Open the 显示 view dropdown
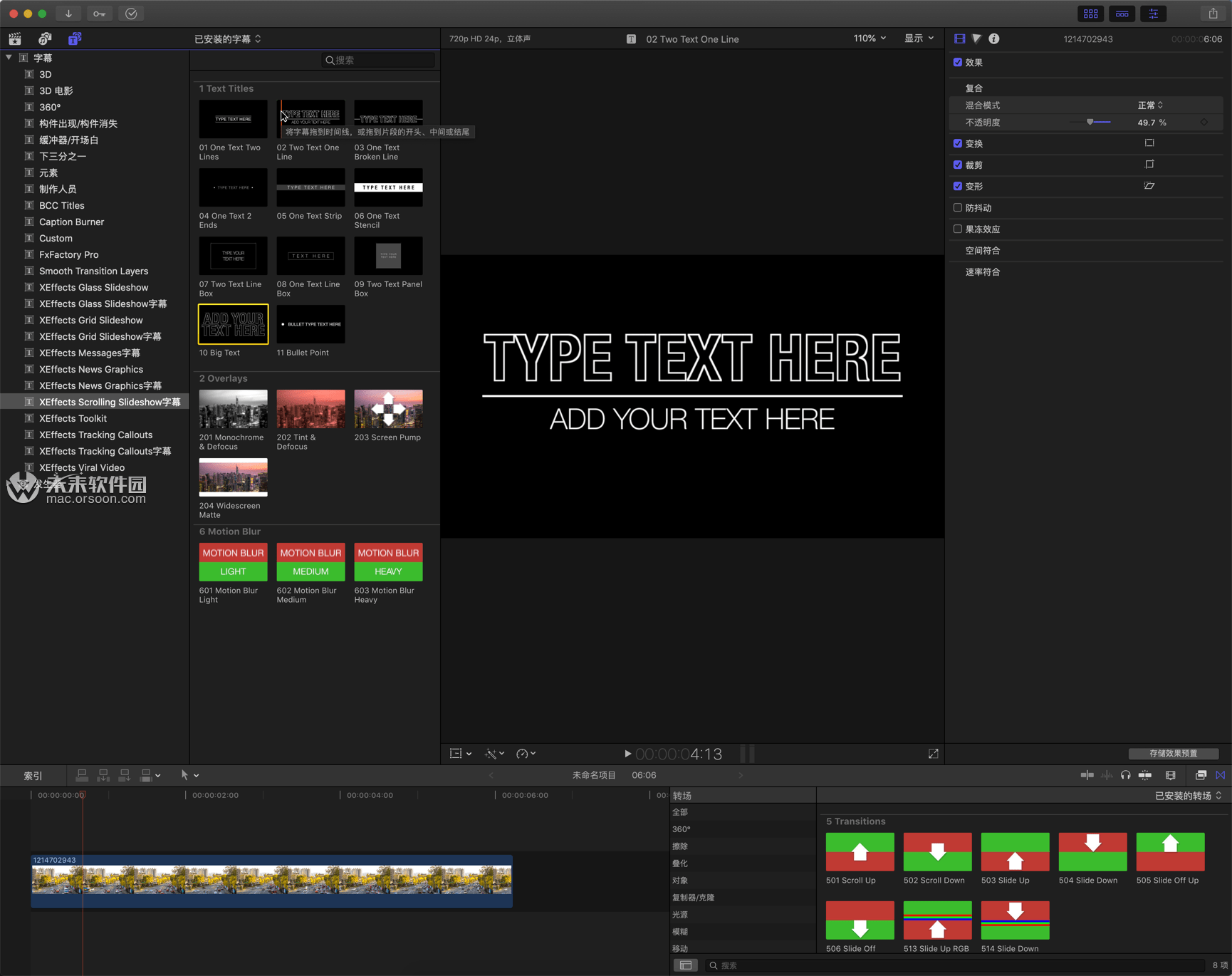Image resolution: width=1232 pixels, height=976 pixels. [x=919, y=38]
